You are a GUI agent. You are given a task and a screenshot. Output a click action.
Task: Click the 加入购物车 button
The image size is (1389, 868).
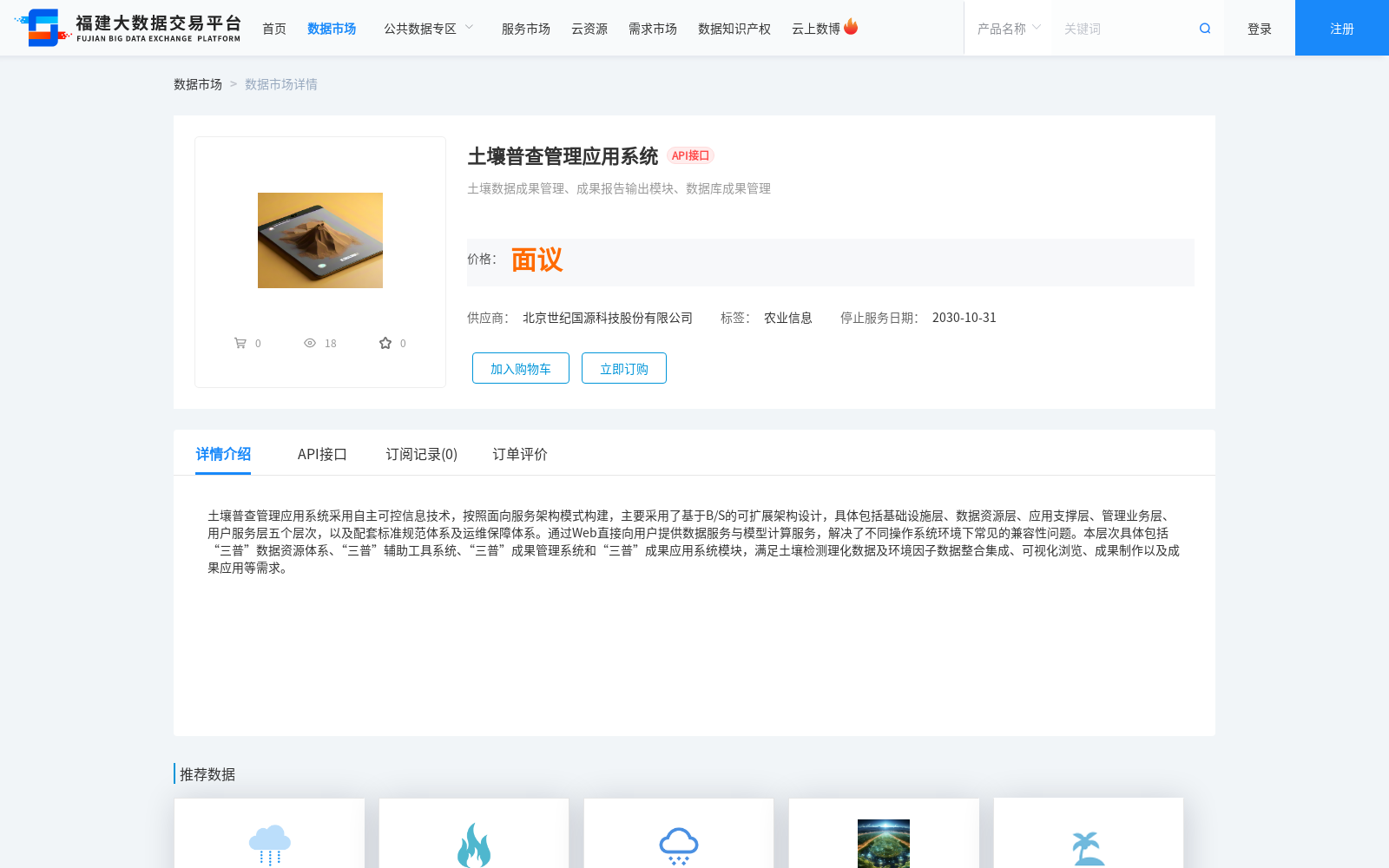pyautogui.click(x=520, y=367)
